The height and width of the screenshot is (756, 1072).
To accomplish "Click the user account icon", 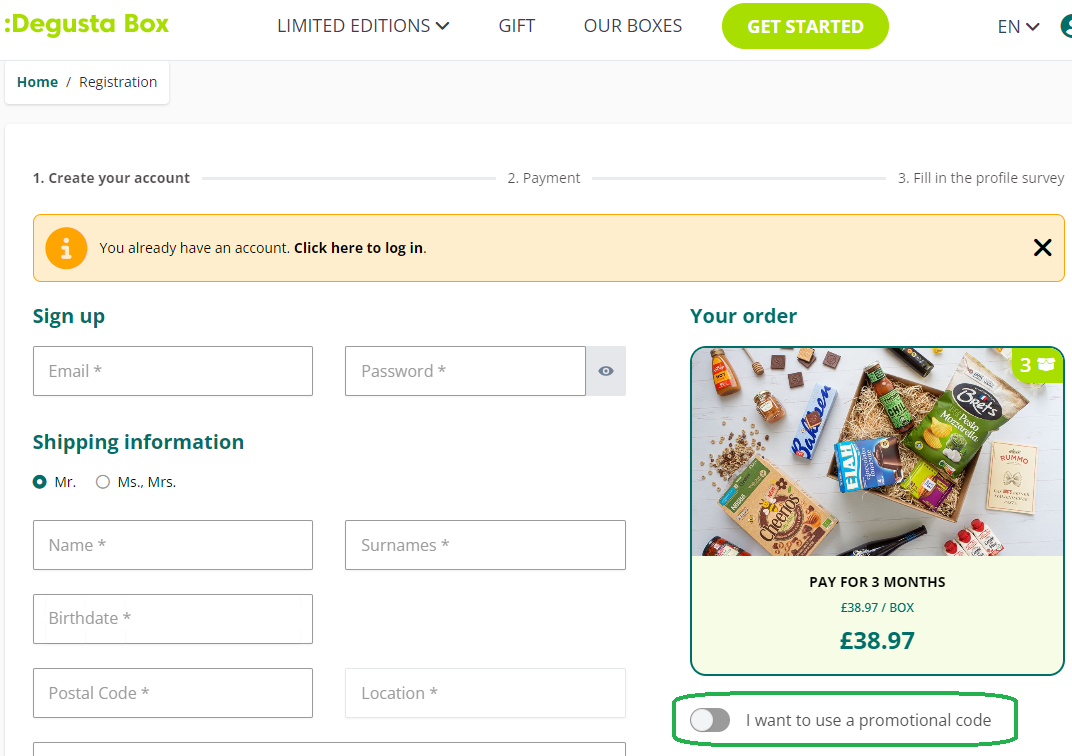I will tap(1066, 26).
